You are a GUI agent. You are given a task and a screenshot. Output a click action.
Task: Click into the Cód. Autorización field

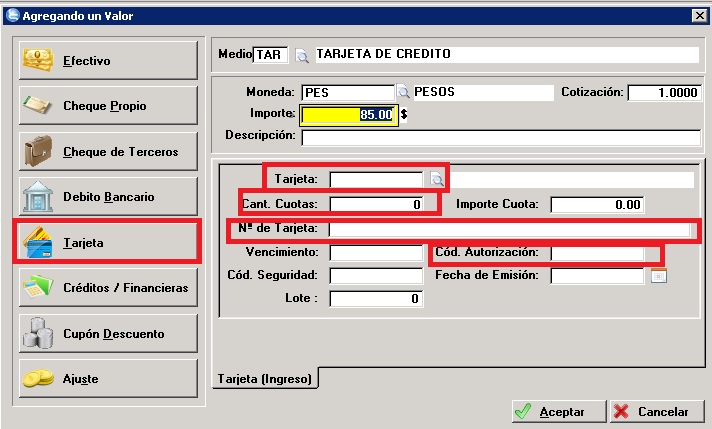click(596, 253)
